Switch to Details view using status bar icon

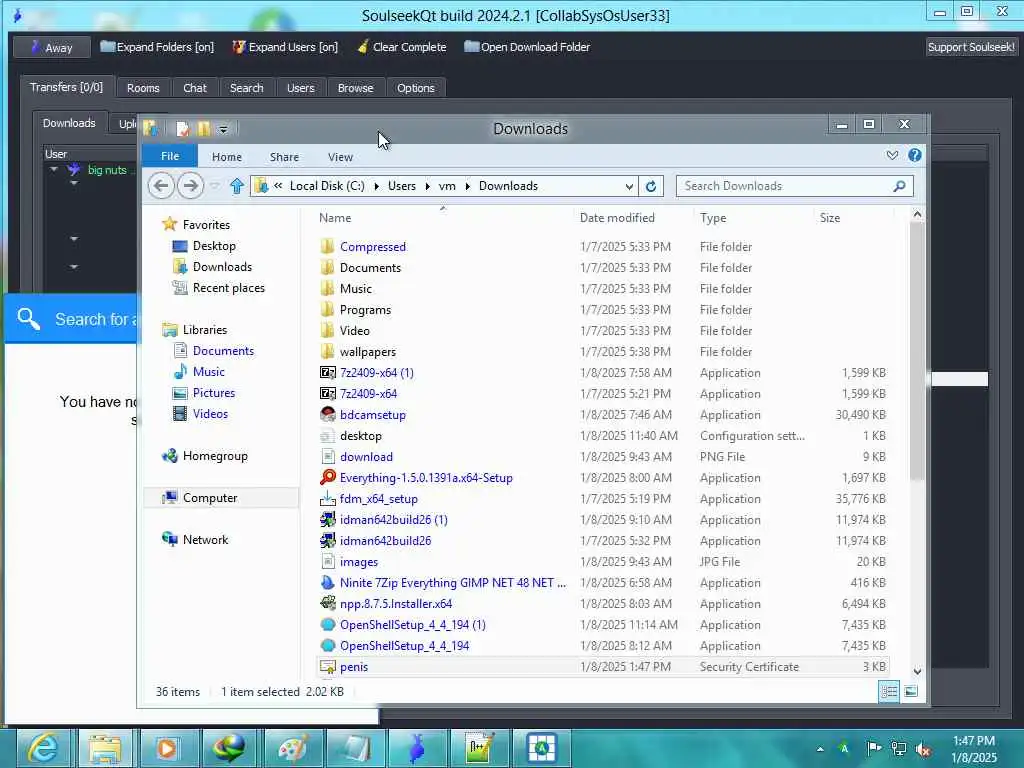[889, 692]
